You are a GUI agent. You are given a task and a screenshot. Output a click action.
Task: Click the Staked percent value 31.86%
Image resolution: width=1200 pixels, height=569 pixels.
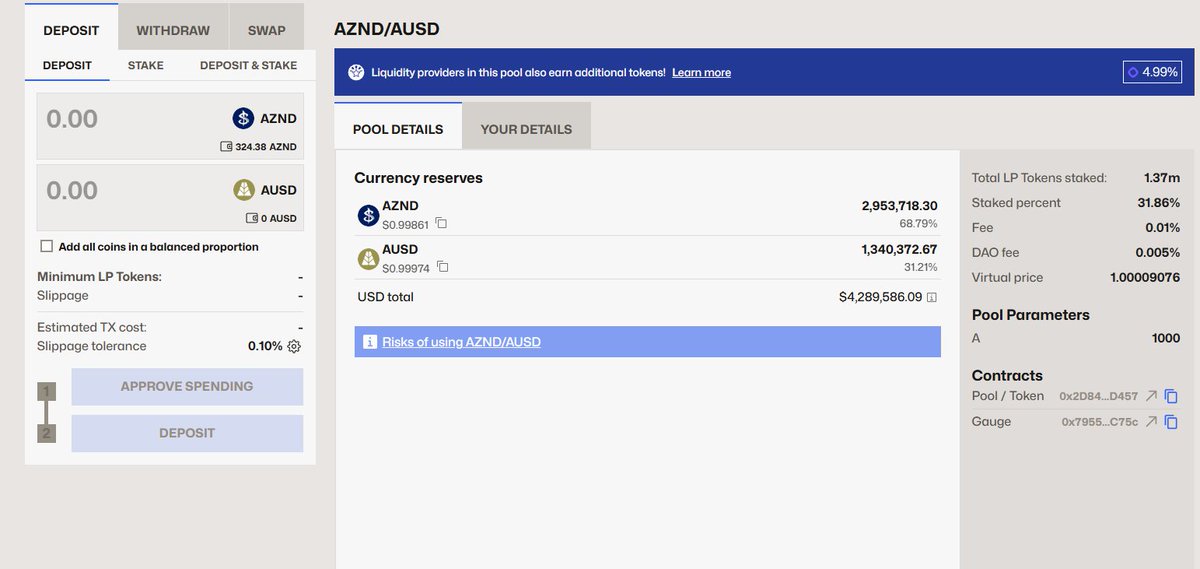coord(1161,202)
